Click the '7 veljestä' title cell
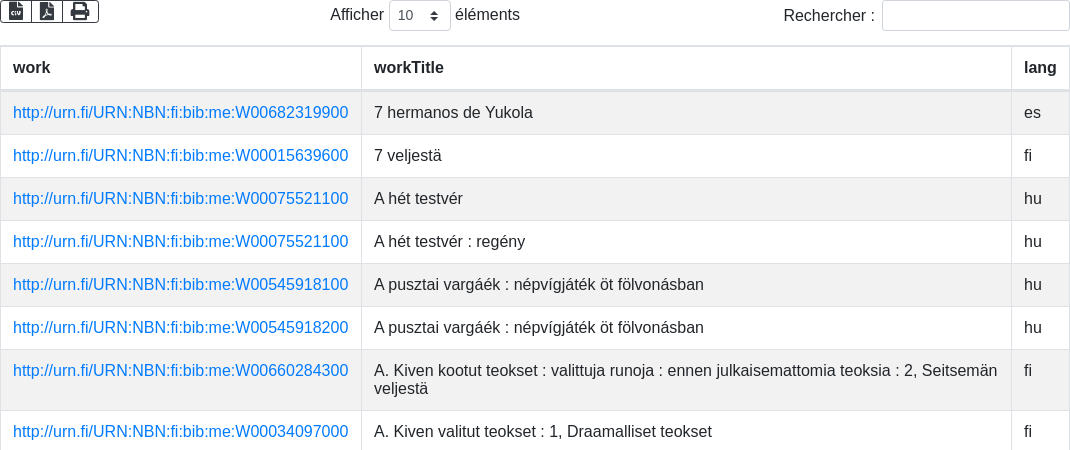The image size is (1070, 450). pos(408,156)
